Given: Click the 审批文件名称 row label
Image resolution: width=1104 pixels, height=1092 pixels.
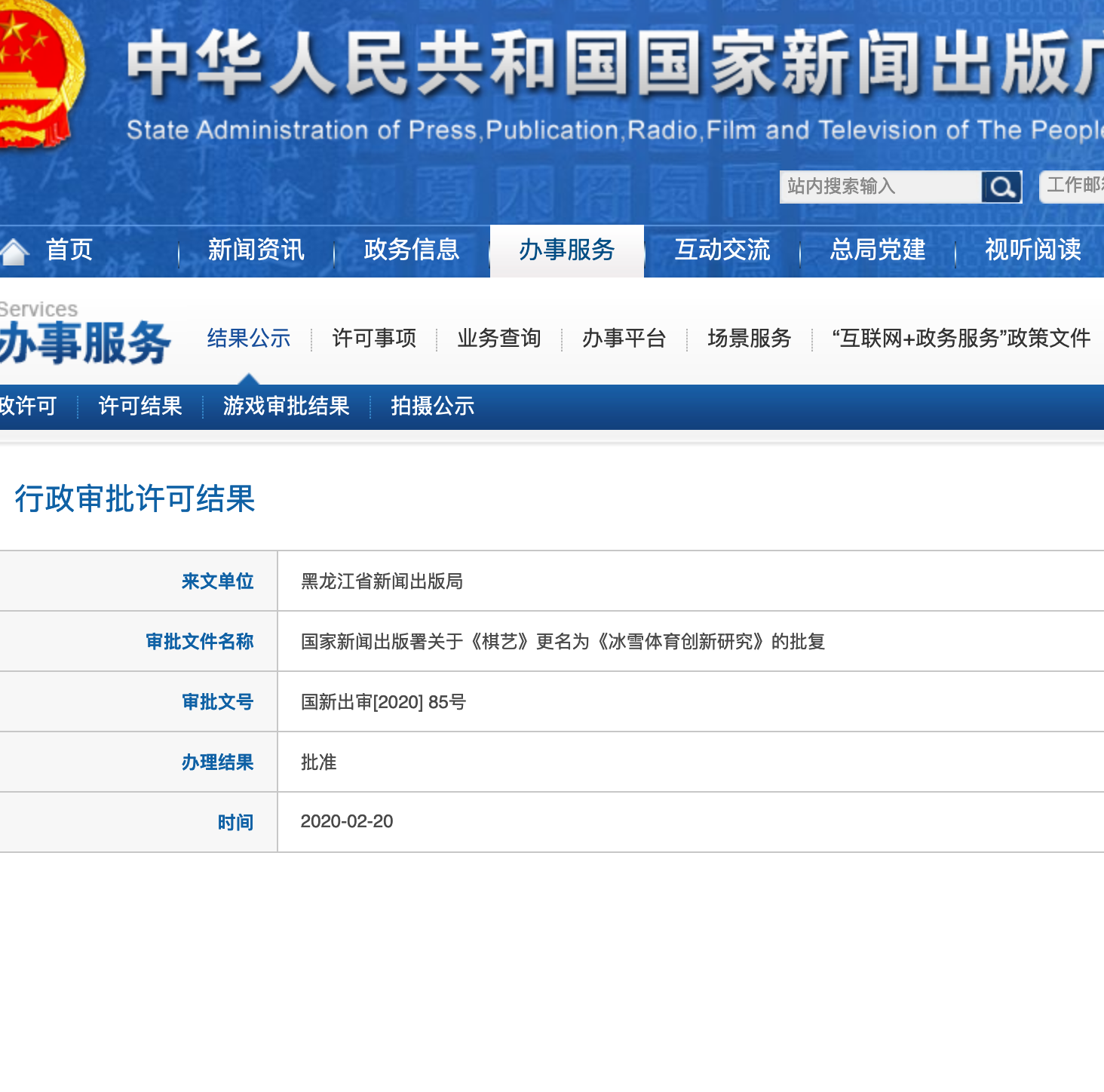Looking at the screenshot, I should pos(200,642).
